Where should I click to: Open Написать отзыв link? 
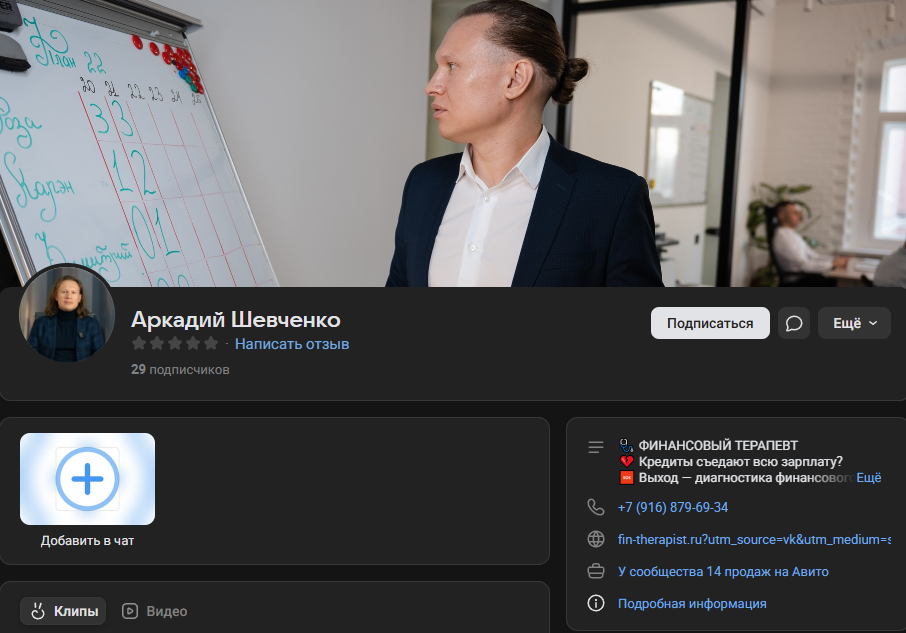click(x=292, y=344)
